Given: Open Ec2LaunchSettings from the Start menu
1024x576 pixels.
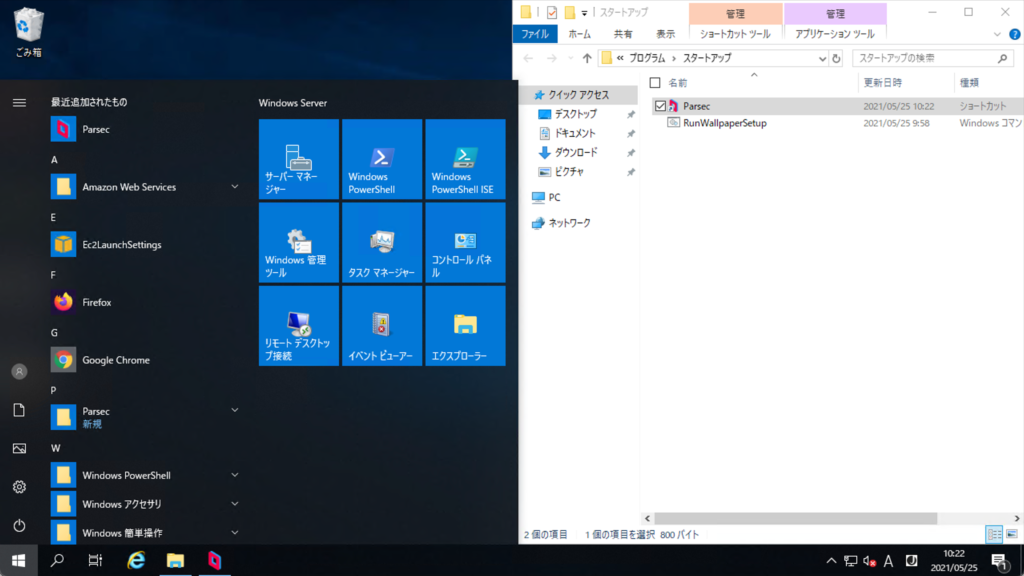Looking at the screenshot, I should pos(146,245).
